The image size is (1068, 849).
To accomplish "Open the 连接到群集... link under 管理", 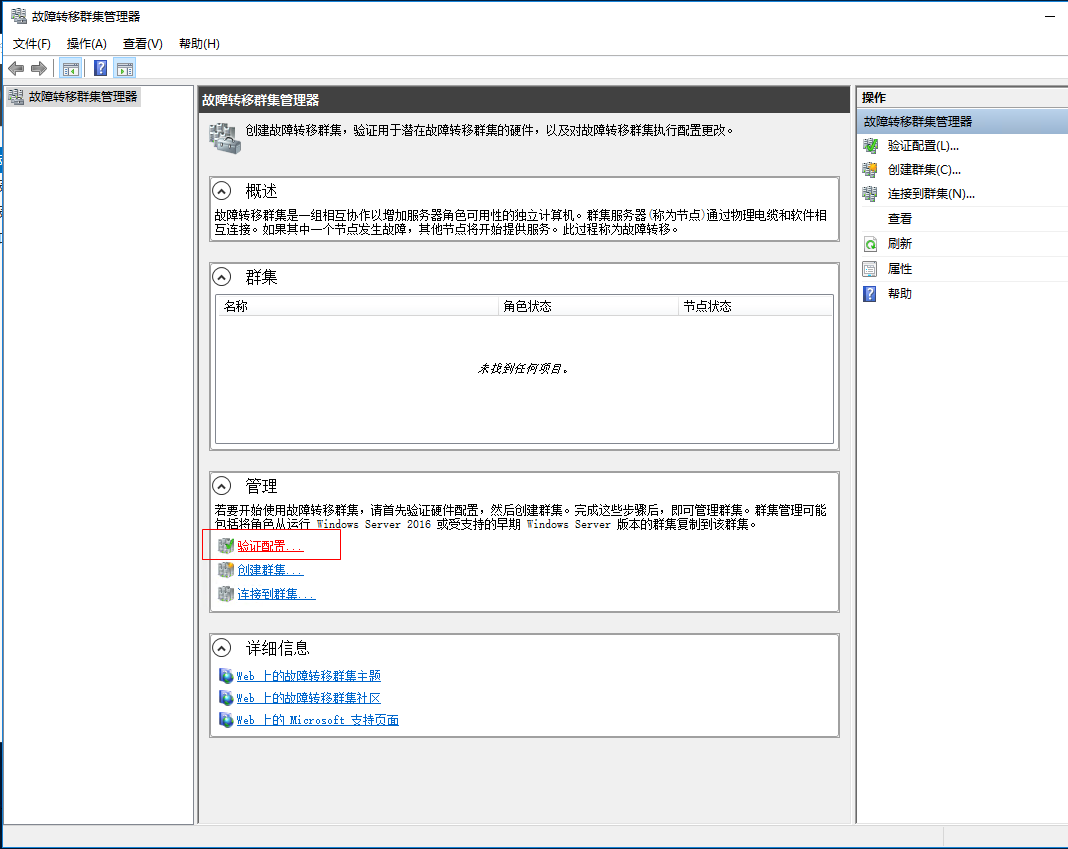I will (276, 594).
